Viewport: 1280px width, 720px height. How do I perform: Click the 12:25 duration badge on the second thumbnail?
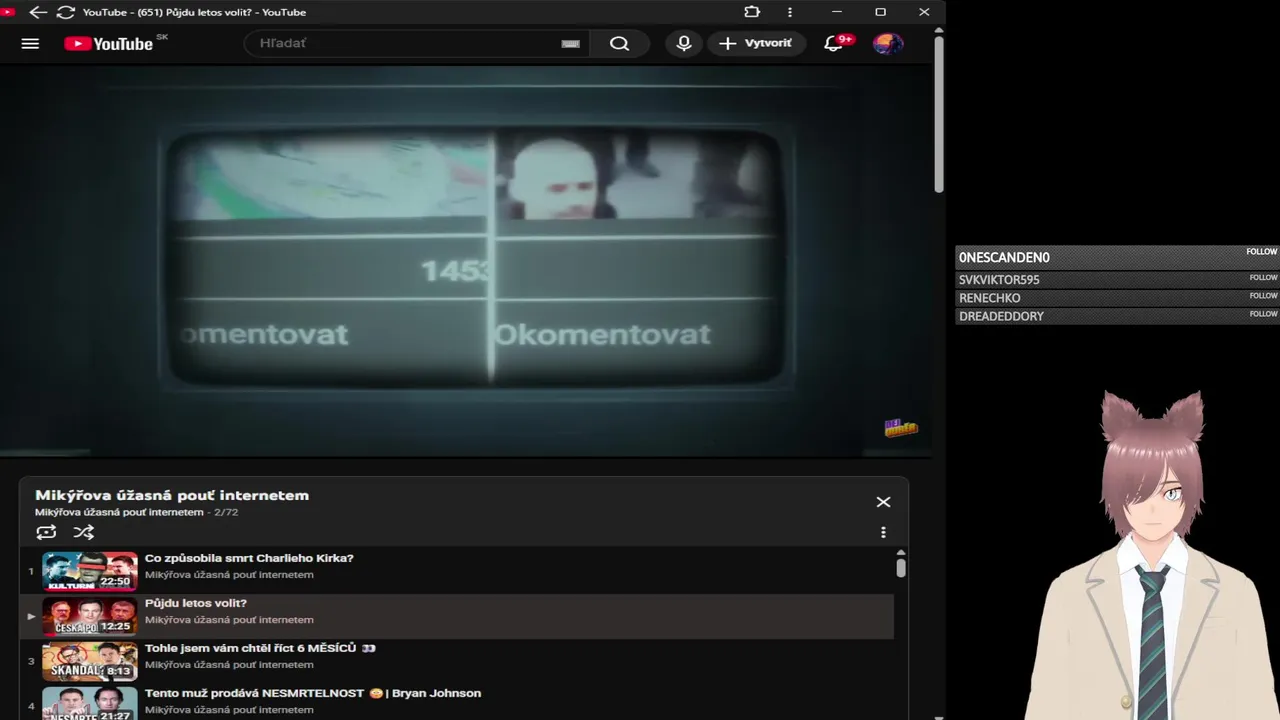click(x=115, y=626)
